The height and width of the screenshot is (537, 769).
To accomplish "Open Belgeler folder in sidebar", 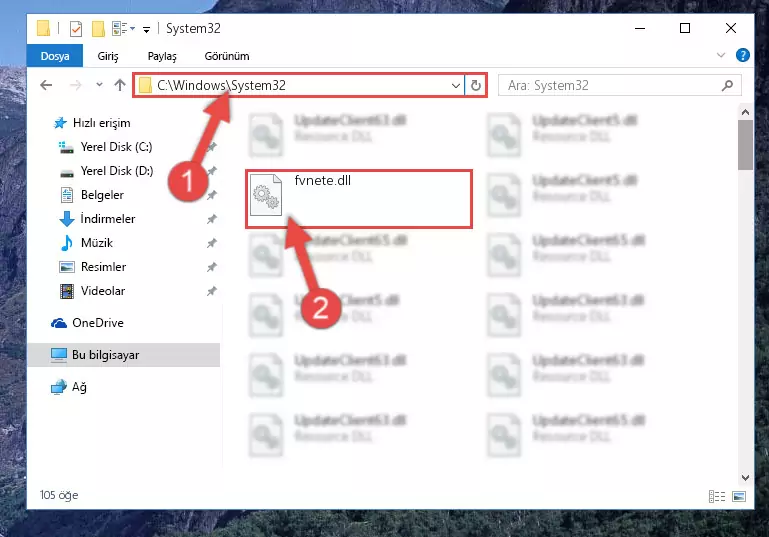I will [x=102, y=195].
